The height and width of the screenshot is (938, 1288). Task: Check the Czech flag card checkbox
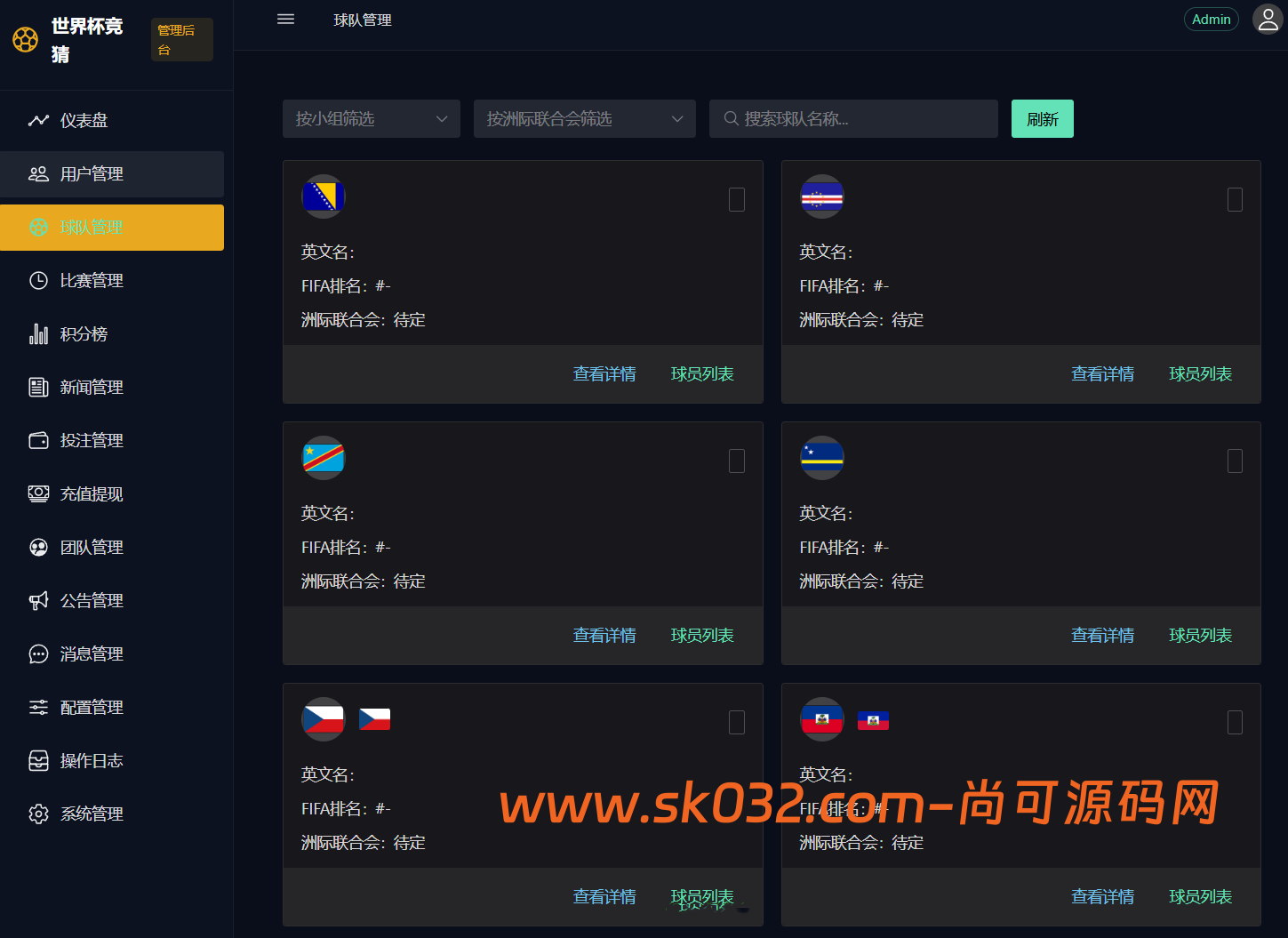point(737,722)
